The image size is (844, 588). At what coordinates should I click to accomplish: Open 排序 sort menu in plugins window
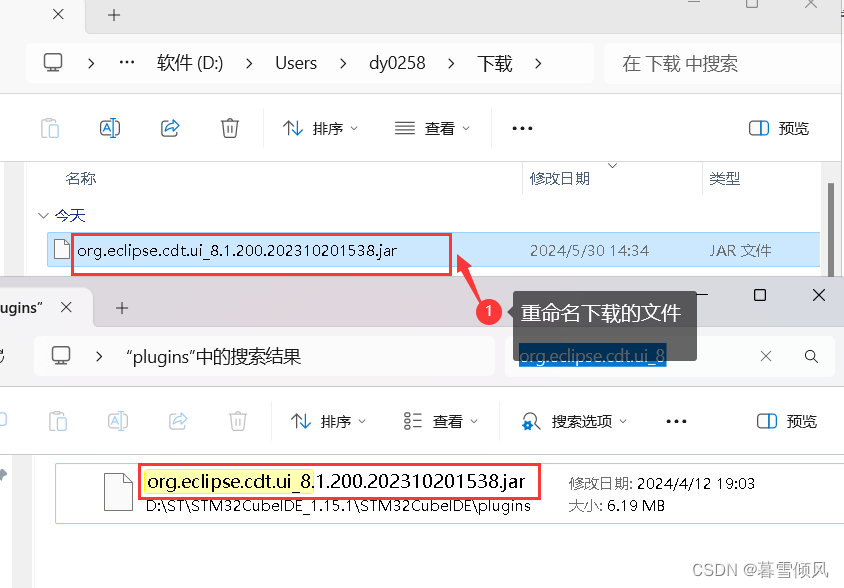pyautogui.click(x=328, y=421)
